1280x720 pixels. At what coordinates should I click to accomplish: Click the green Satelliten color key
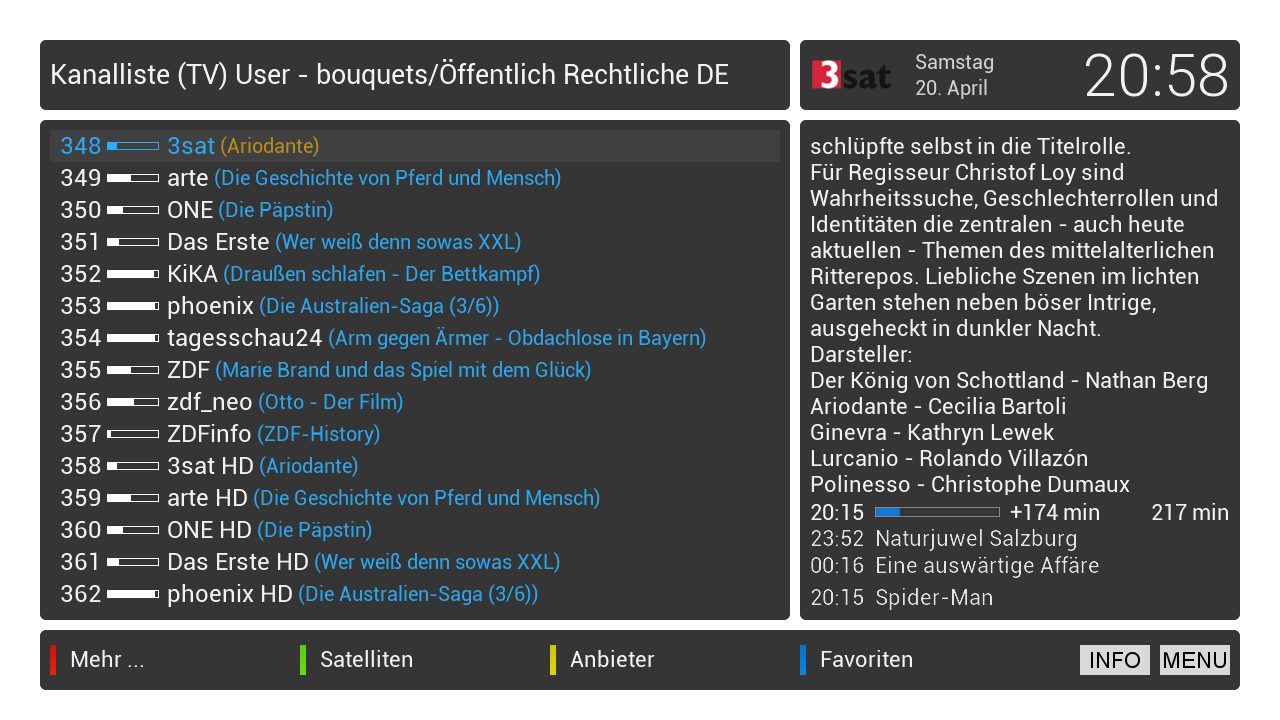[303, 660]
